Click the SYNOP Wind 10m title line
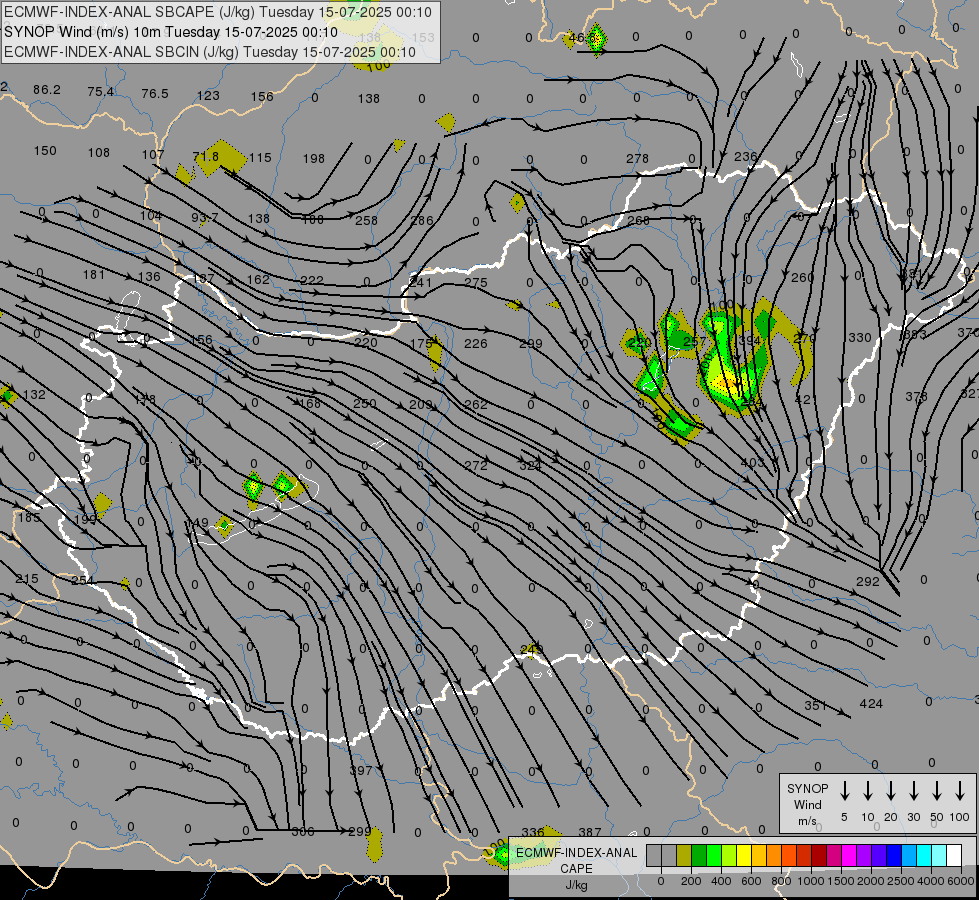 pos(171,32)
